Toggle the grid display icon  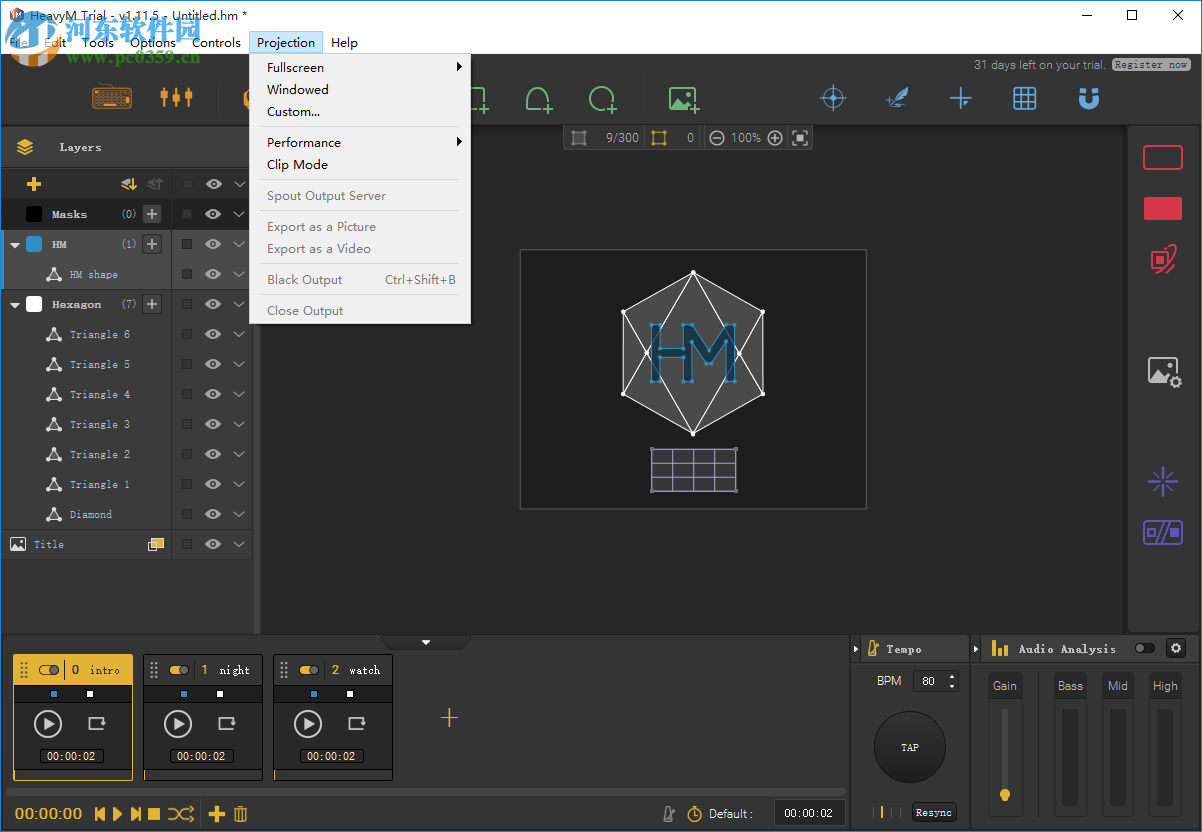click(x=1024, y=98)
